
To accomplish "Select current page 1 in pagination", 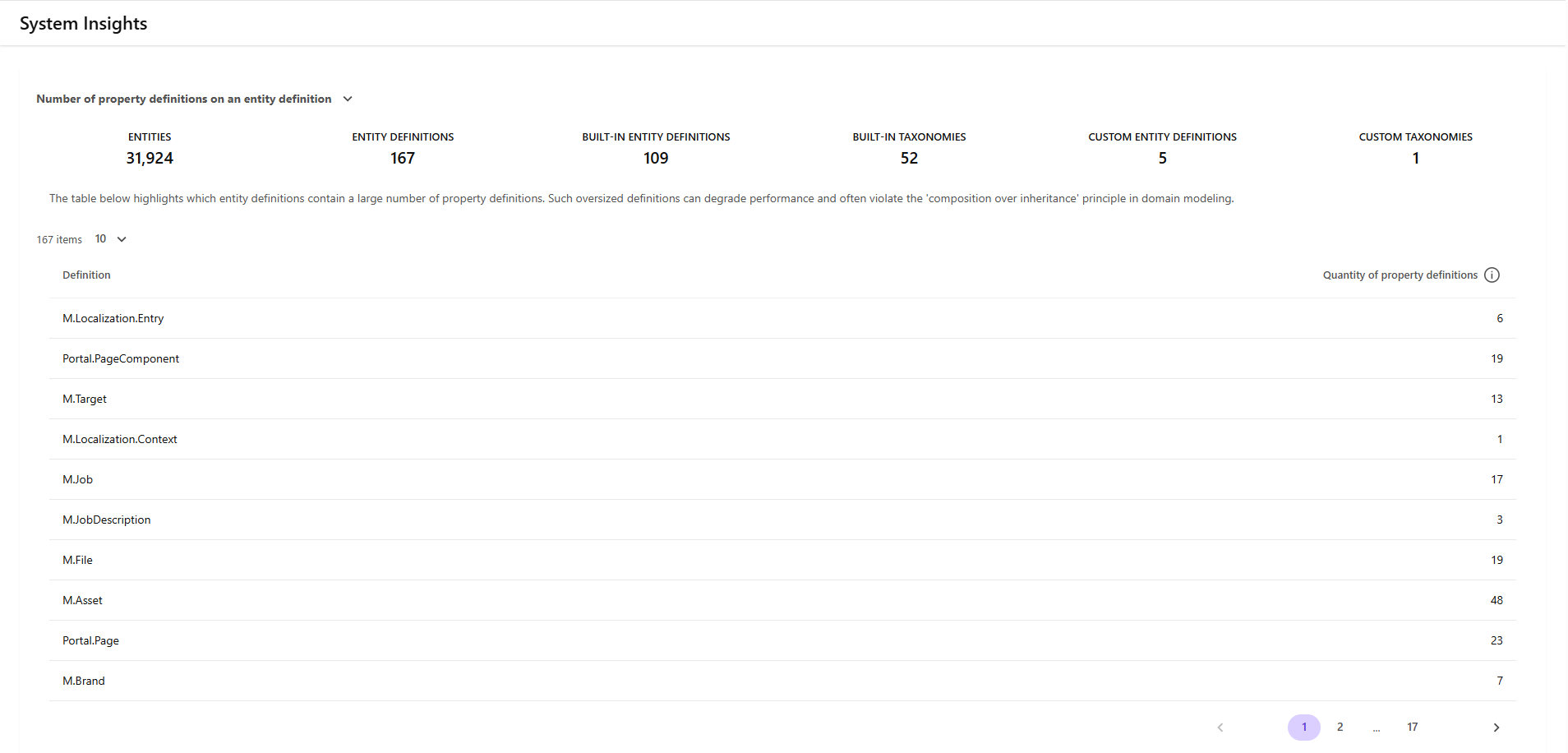I will 1303,728.
